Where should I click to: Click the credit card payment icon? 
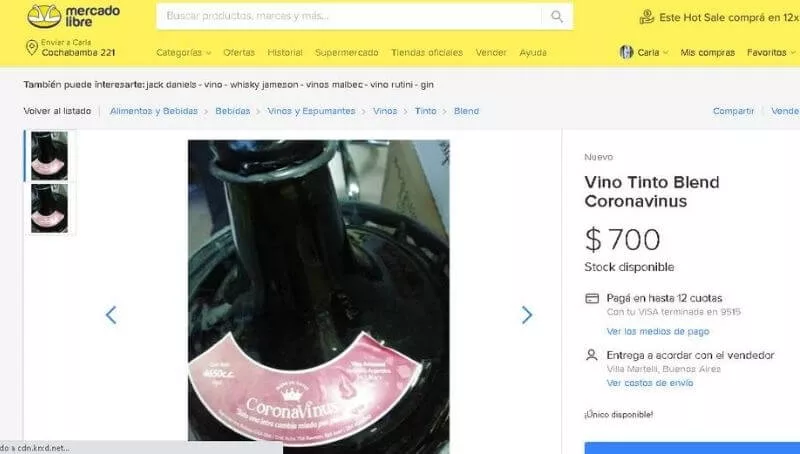click(592, 298)
